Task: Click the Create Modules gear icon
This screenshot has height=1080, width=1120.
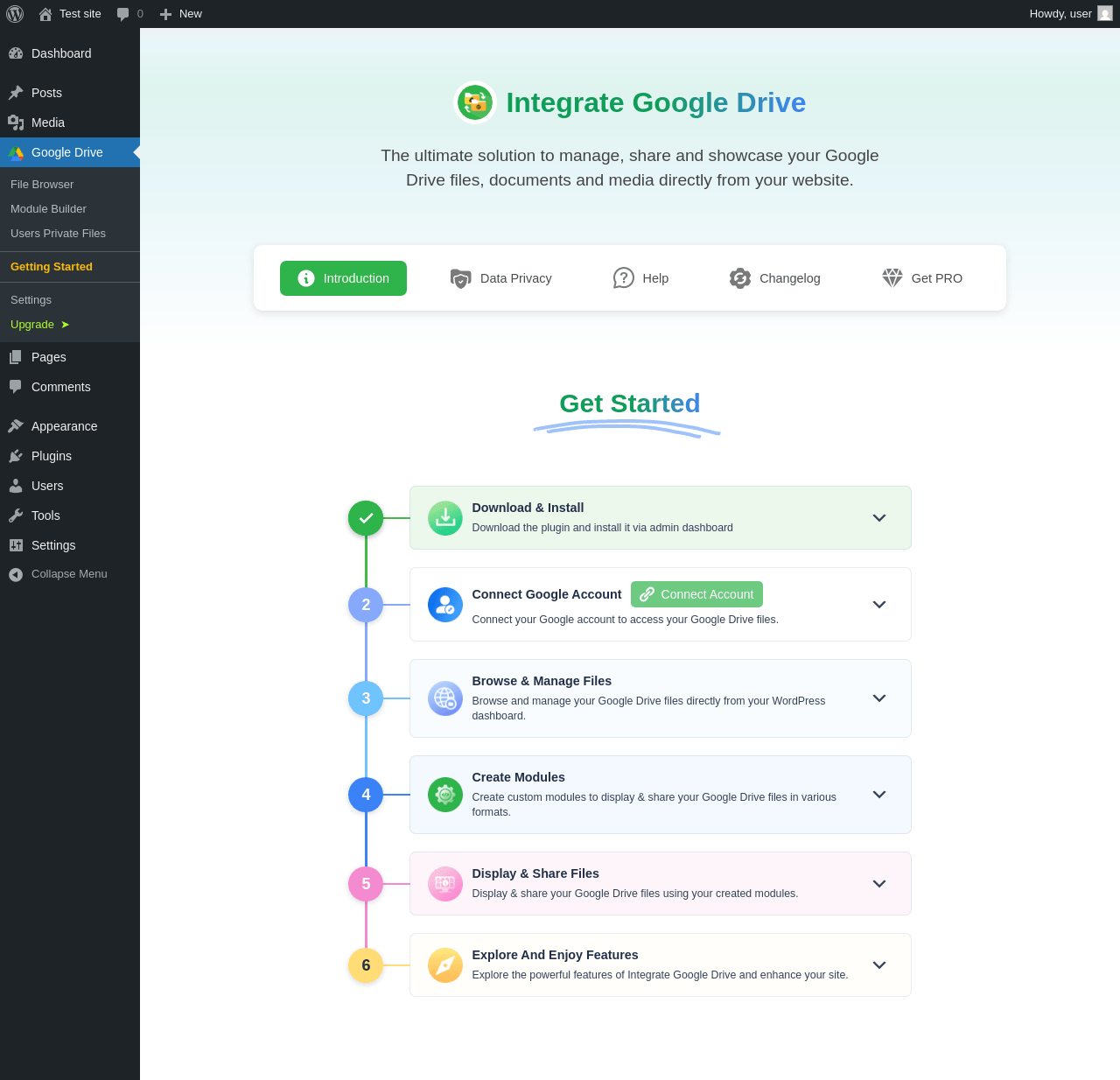Action: pyautogui.click(x=445, y=795)
